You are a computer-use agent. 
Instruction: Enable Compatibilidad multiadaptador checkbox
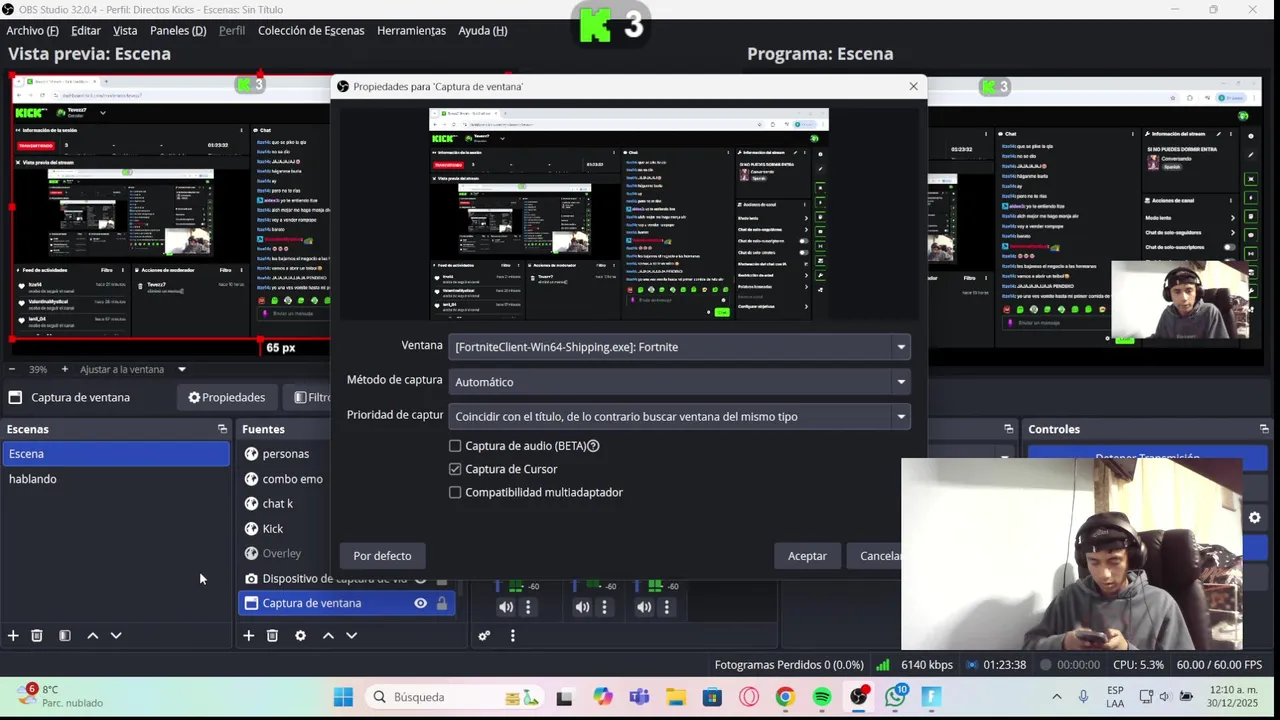(x=455, y=492)
